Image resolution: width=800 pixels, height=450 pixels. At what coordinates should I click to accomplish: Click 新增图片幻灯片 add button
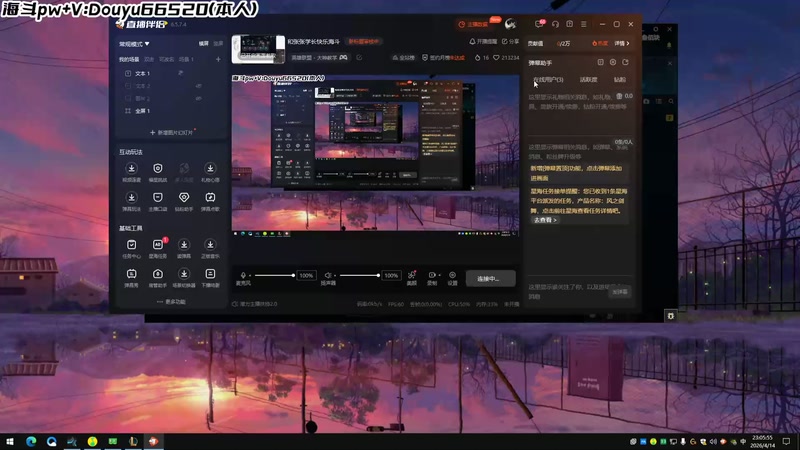tap(171, 132)
